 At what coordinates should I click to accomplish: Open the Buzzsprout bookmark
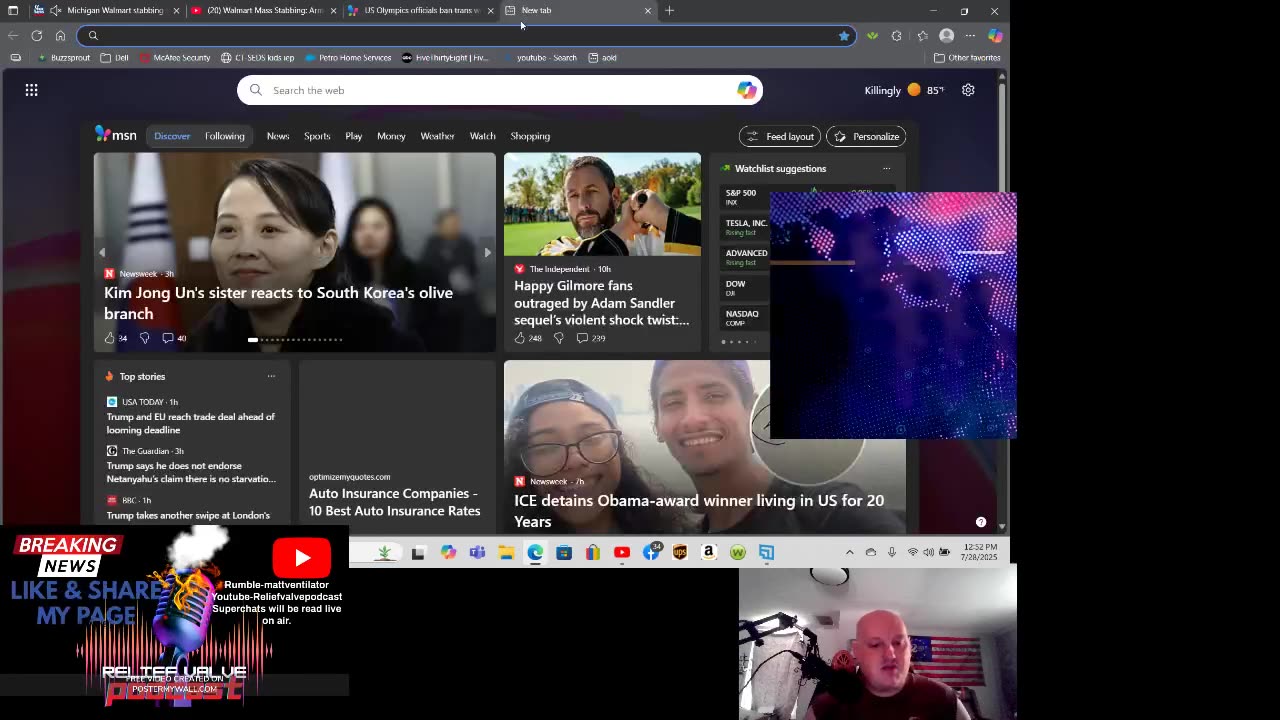[64, 58]
